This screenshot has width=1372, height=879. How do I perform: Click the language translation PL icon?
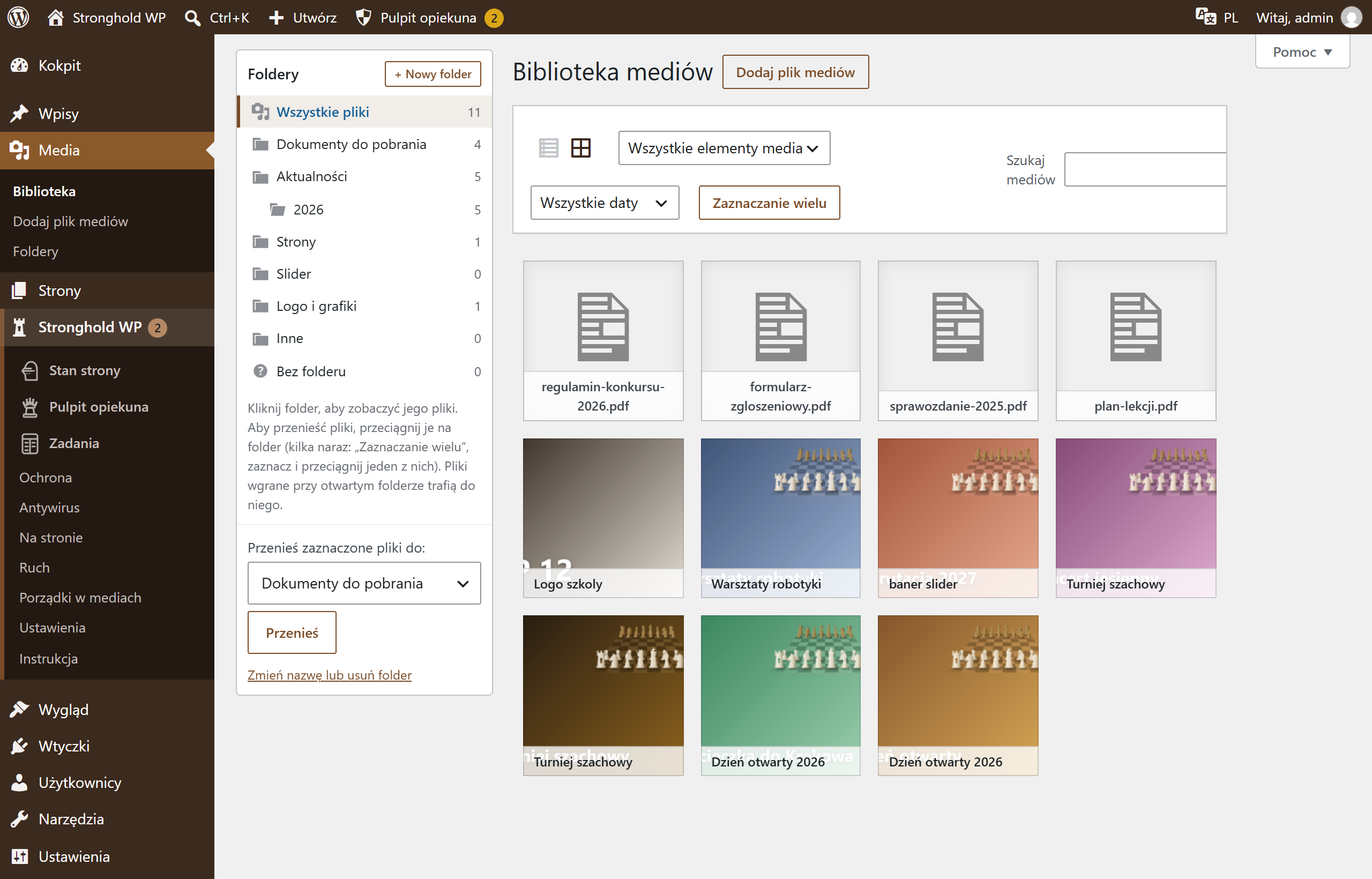click(1206, 17)
